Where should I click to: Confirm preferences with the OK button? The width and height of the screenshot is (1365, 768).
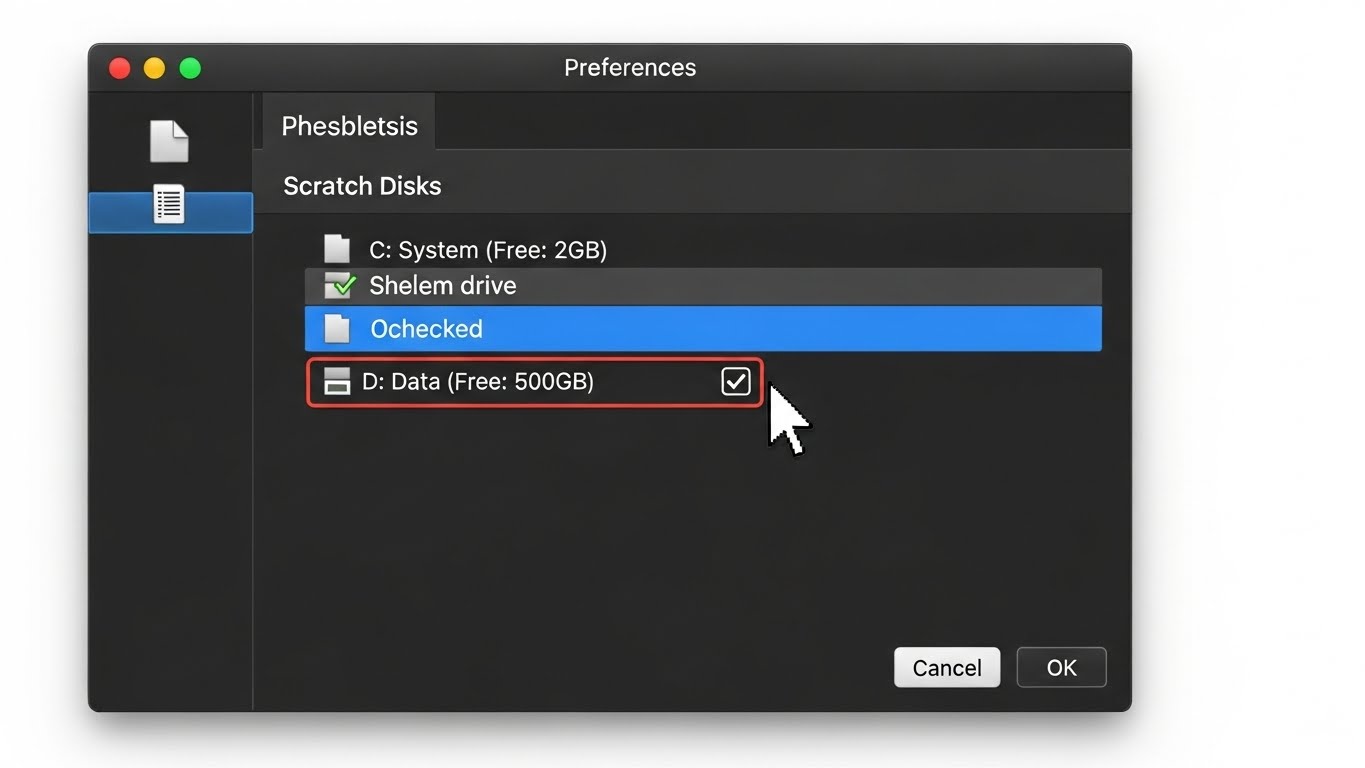pos(1061,667)
